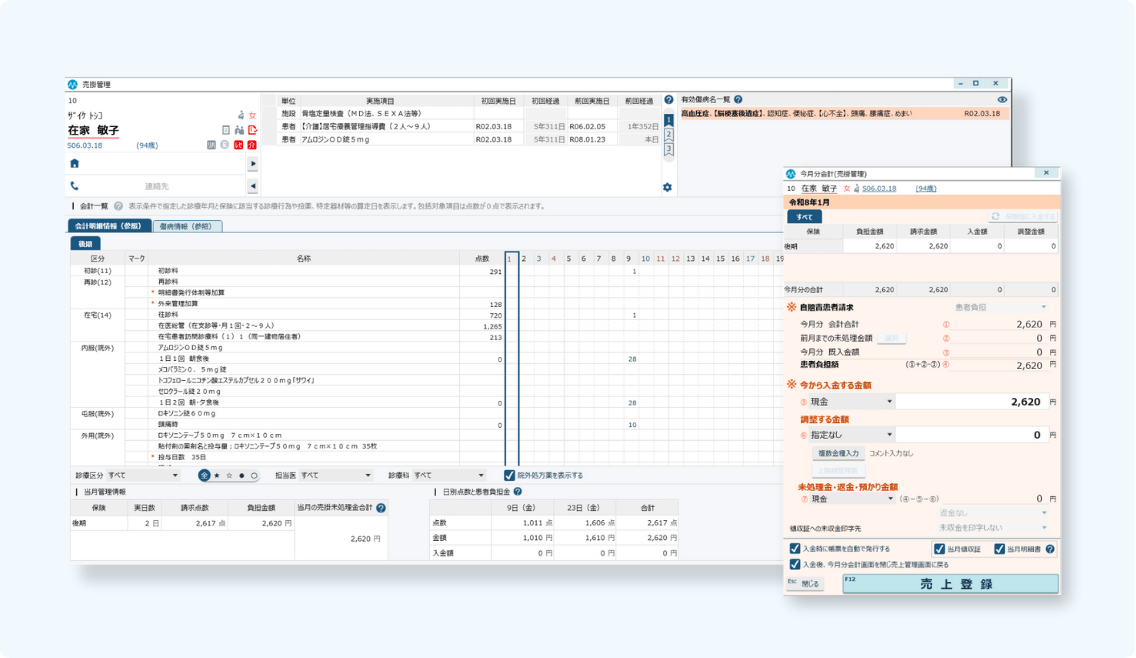Click help icon next to 日別点数と患者負担金
The width and height of the screenshot is (1136, 658).
coord(518,492)
